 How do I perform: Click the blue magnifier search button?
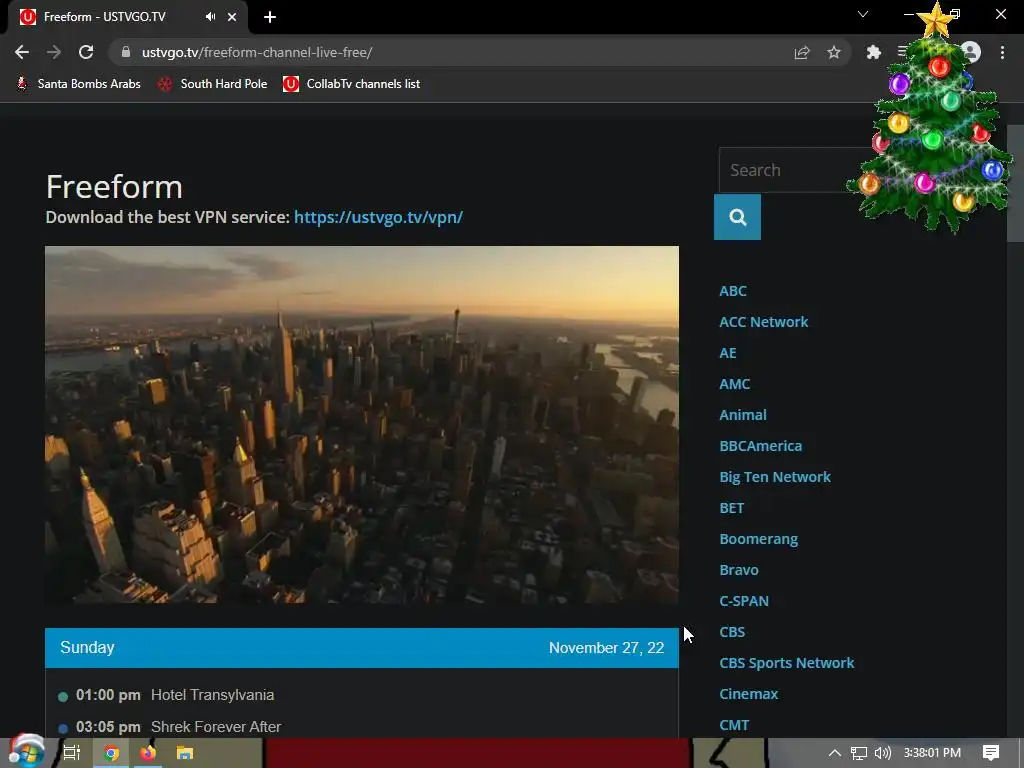pos(737,217)
